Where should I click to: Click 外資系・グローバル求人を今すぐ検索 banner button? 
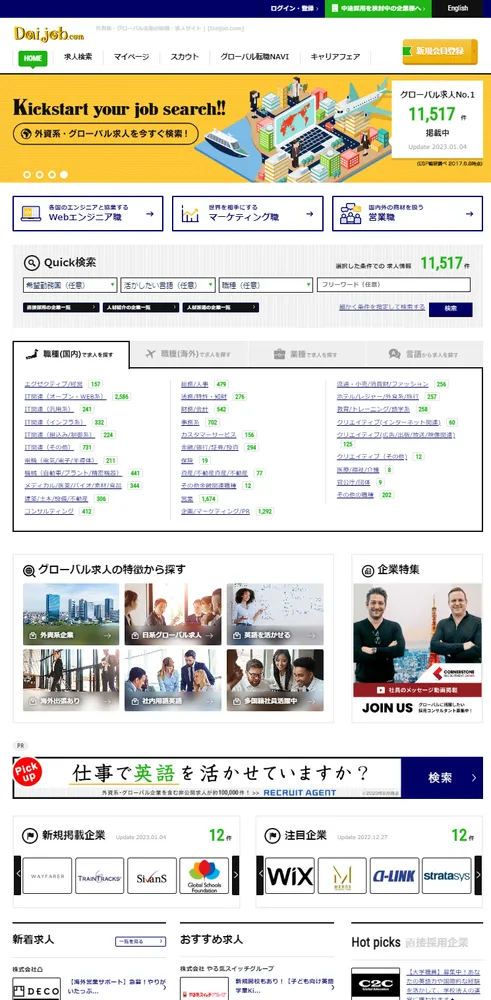106,134
